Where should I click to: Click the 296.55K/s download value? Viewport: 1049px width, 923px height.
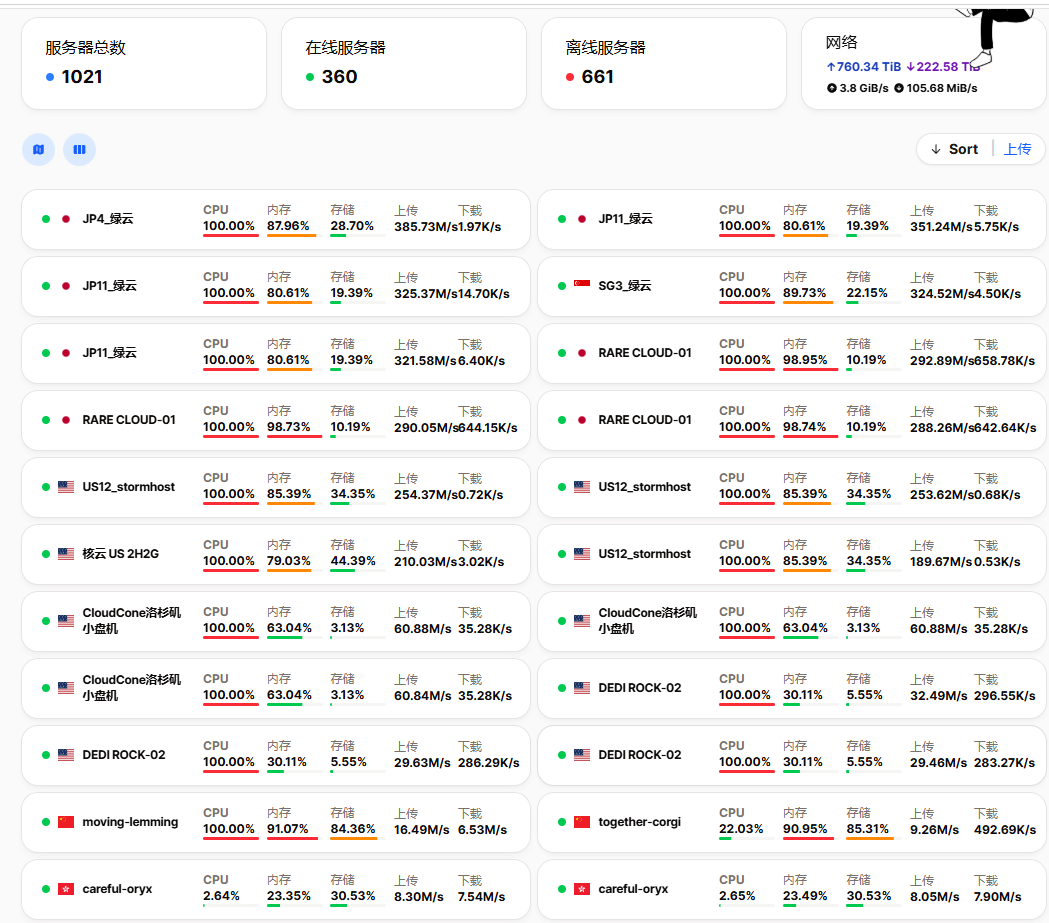click(1005, 696)
